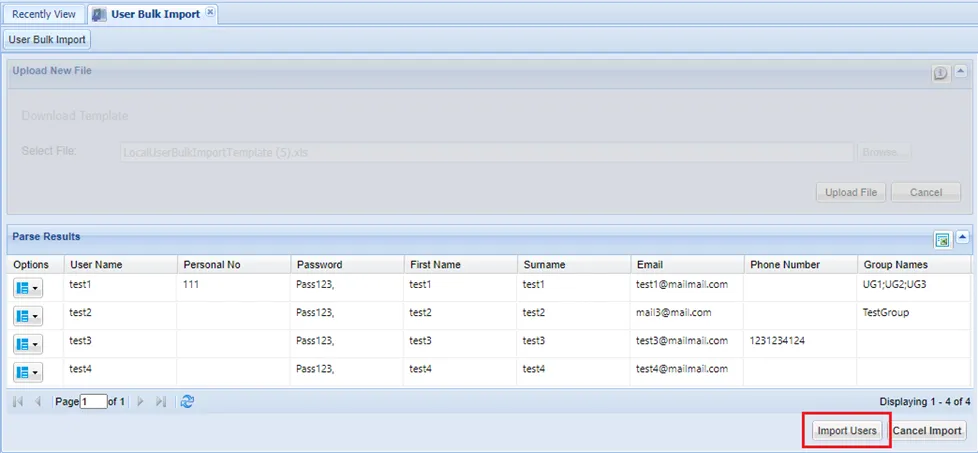Go to next page of results
Image resolution: width=978 pixels, height=453 pixels.
click(x=140, y=402)
